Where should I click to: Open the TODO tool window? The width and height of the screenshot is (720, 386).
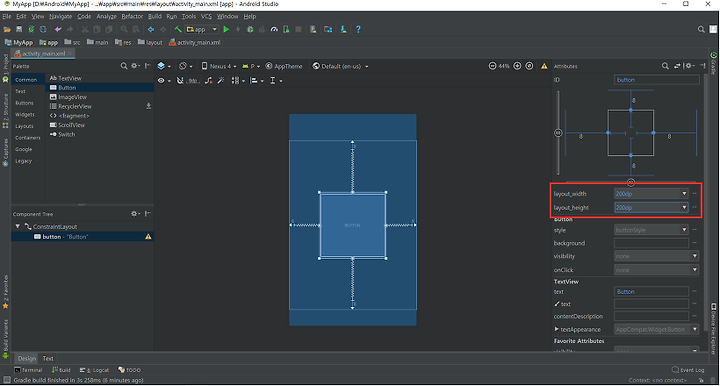point(129,370)
